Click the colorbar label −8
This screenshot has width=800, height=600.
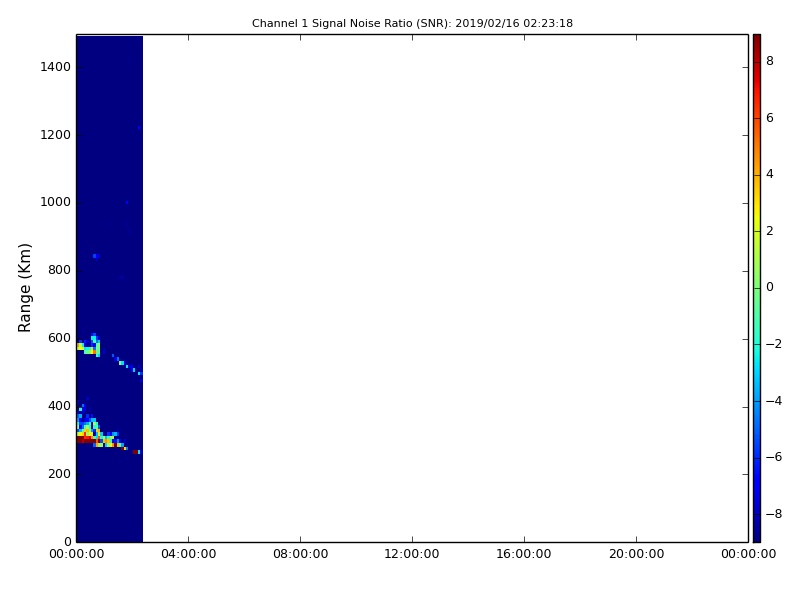click(773, 514)
